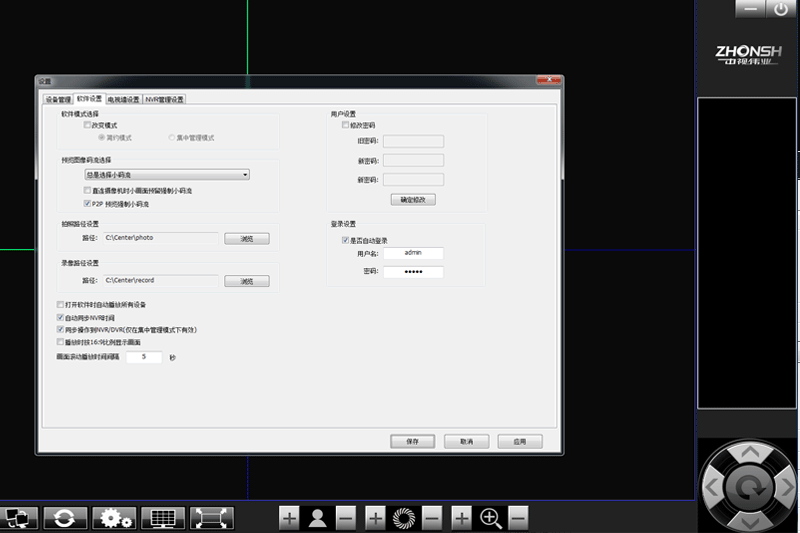Uncheck 自动同步NVR时间 checkbox
This screenshot has height=533, width=800.
pos(60,317)
